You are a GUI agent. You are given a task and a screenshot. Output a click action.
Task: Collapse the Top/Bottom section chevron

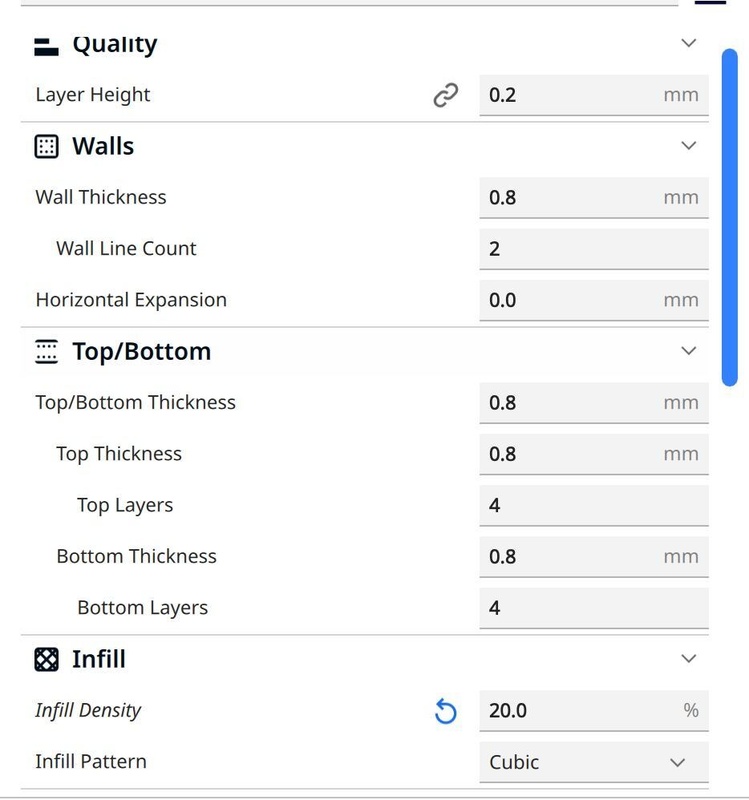[688, 351]
